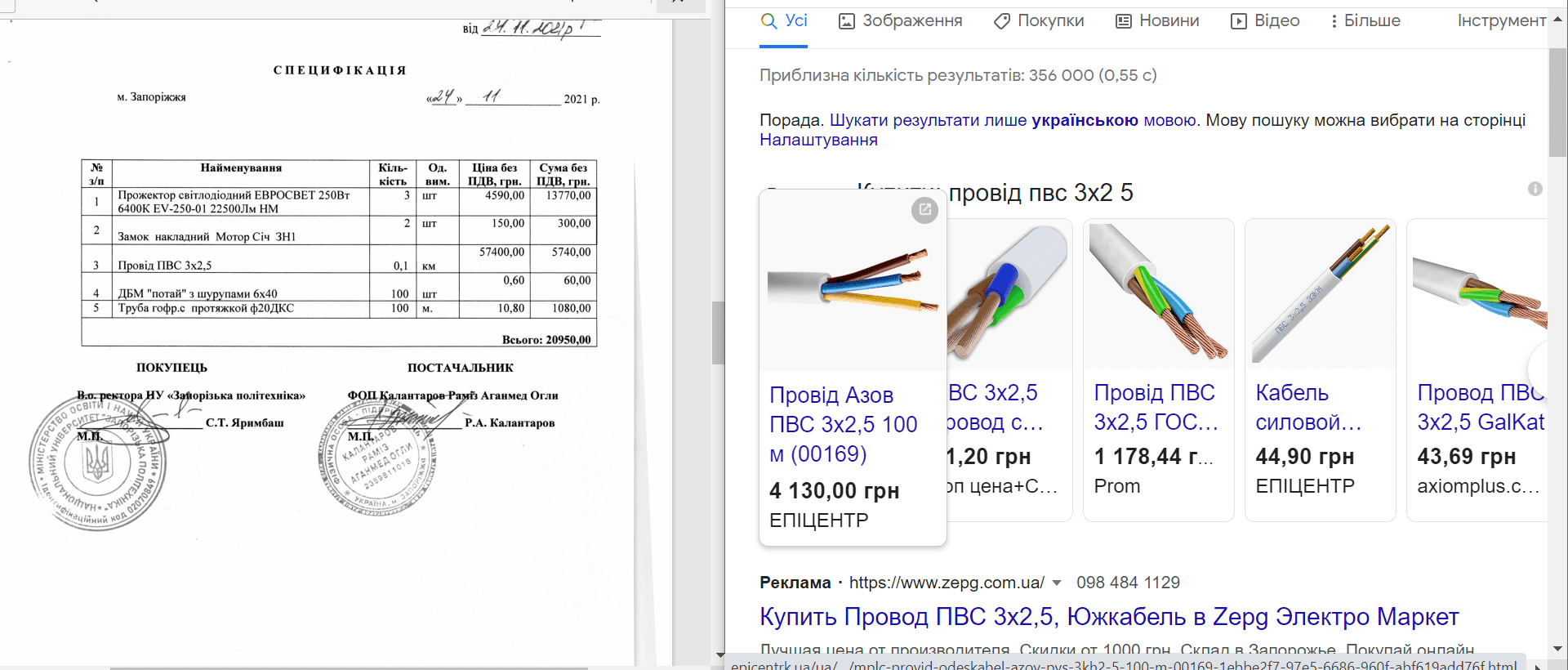Switch to the Покупки shopping tab

tap(1039, 21)
